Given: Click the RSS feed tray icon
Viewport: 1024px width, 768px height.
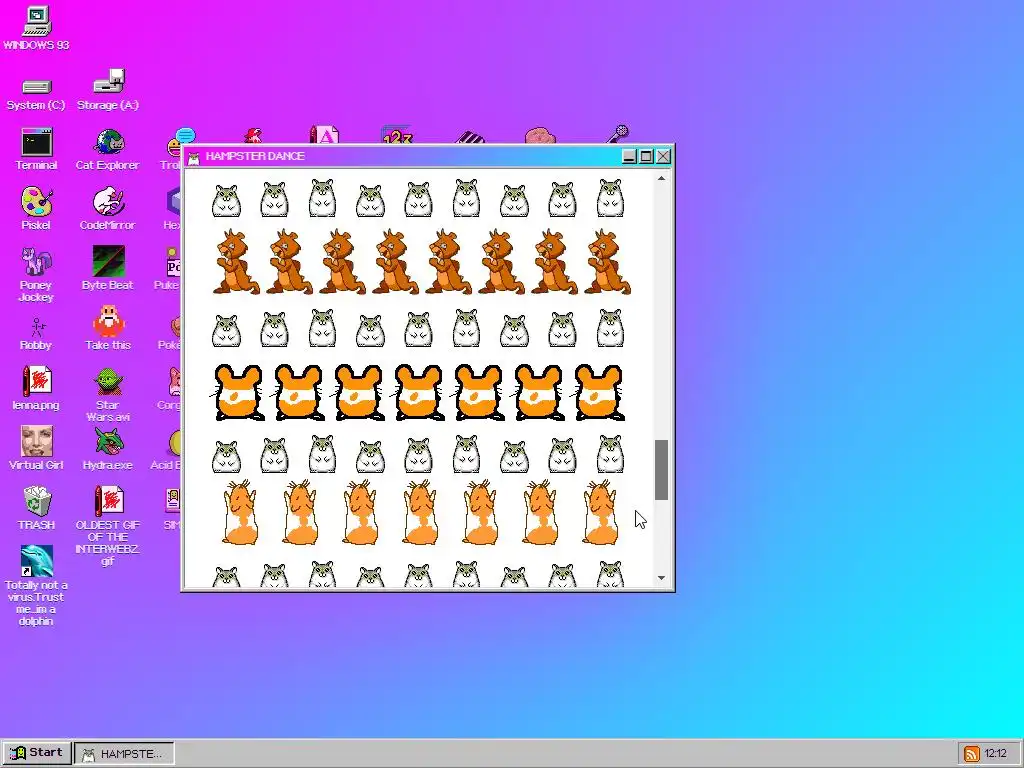Looking at the screenshot, I should (x=972, y=754).
